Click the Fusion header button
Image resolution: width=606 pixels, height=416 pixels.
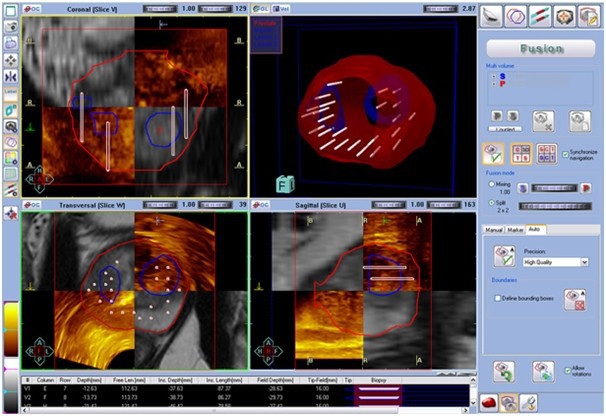coord(541,47)
